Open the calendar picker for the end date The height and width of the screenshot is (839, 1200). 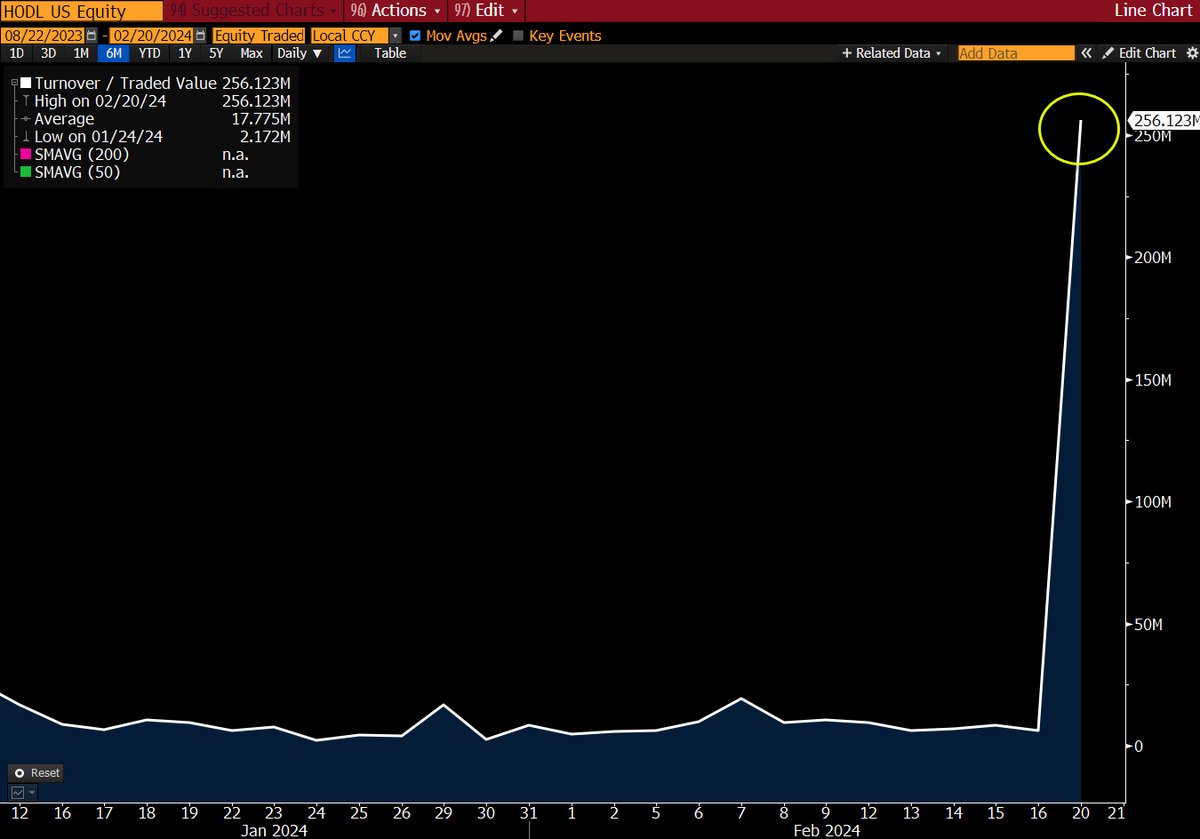pos(200,35)
